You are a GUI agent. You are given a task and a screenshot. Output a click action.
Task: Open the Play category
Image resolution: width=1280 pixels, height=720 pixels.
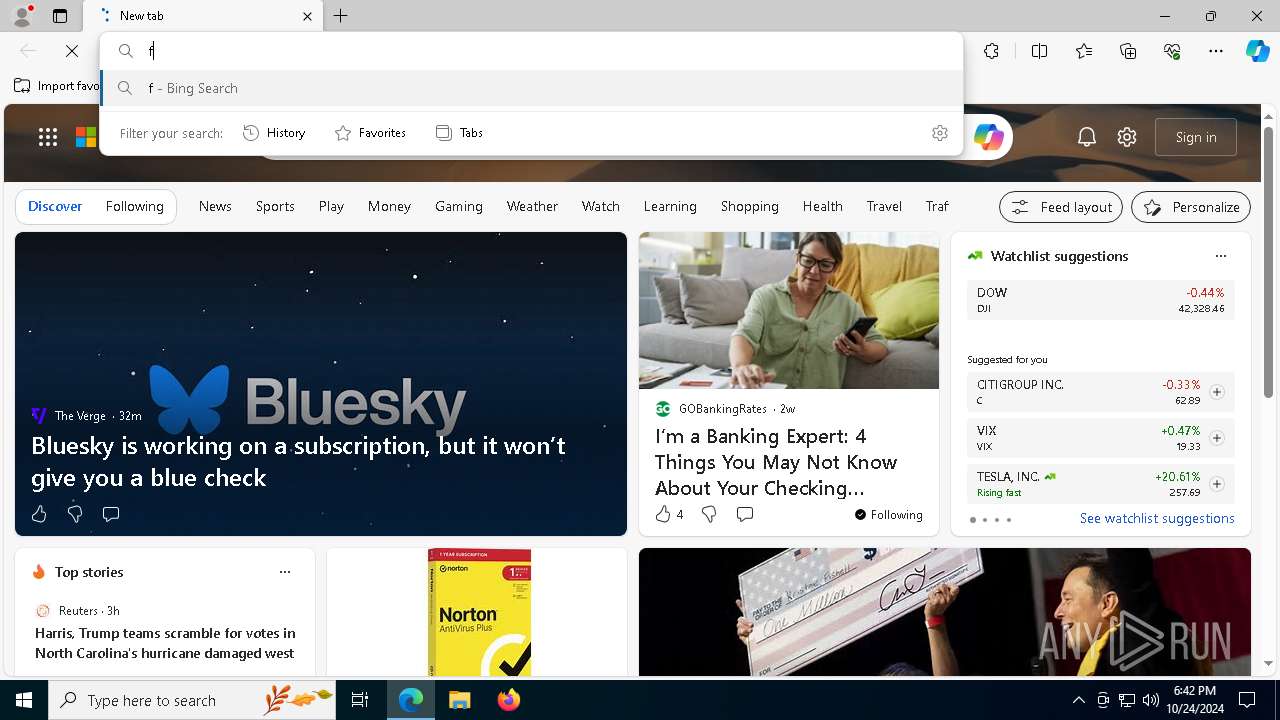pyautogui.click(x=331, y=206)
